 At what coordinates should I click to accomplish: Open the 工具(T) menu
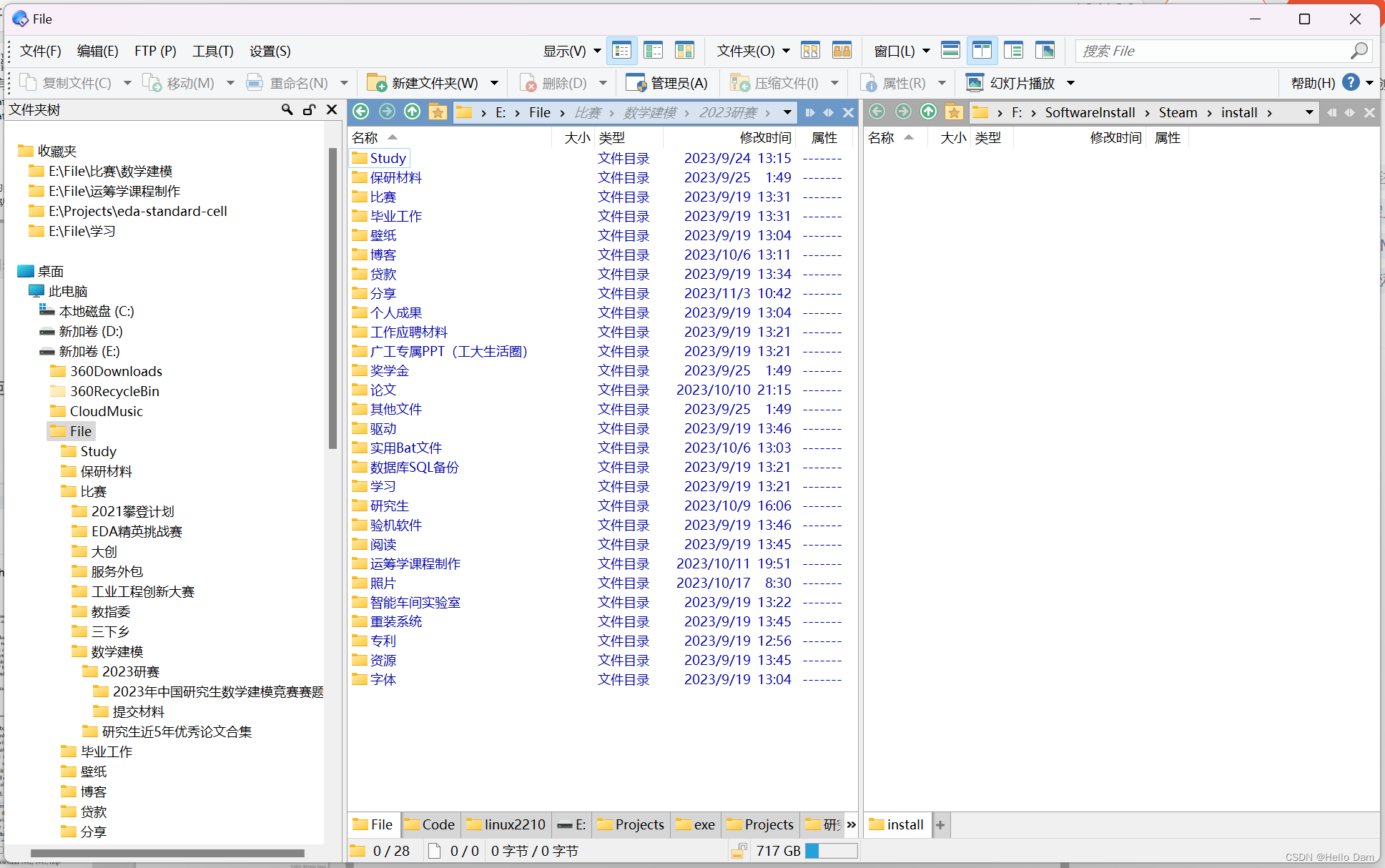[x=212, y=51]
